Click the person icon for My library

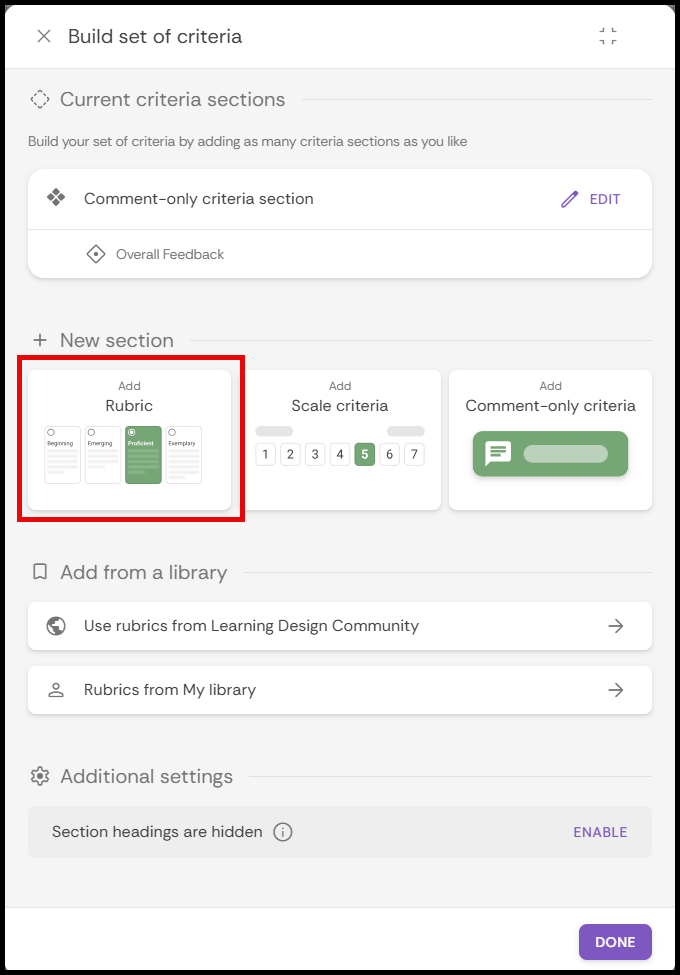[x=56, y=690]
